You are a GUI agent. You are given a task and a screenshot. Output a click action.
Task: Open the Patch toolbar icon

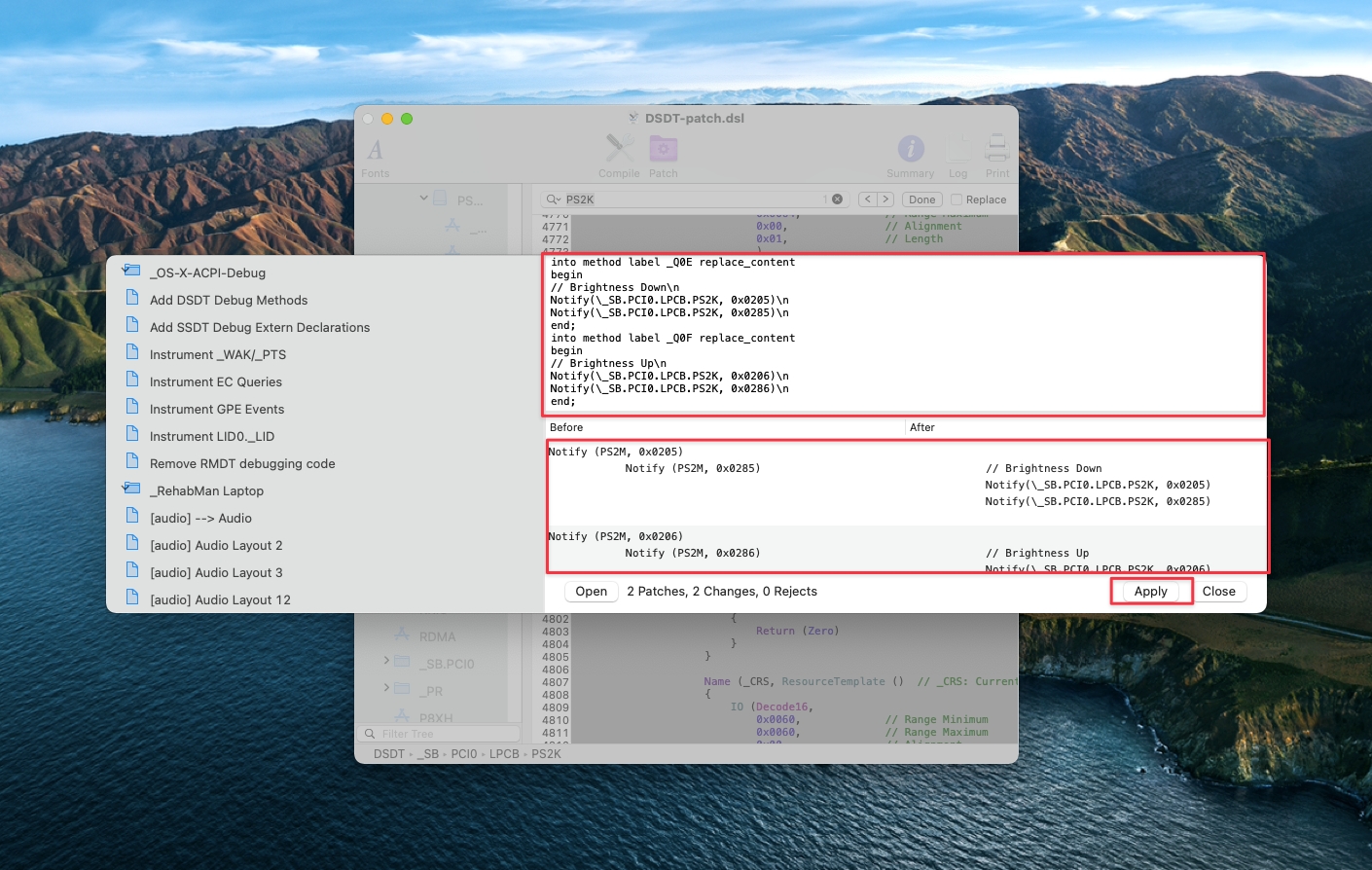663,149
